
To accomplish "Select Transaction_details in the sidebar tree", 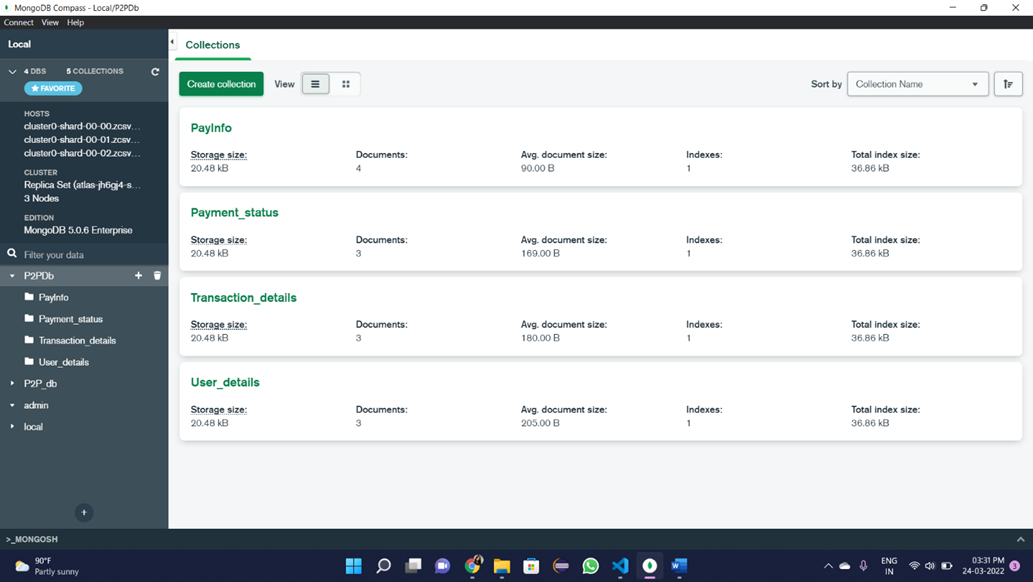I will pyautogui.click(x=77, y=340).
